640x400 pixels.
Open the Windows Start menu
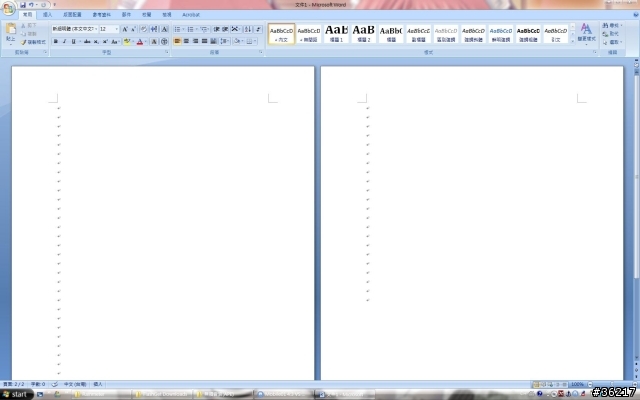coord(16,394)
